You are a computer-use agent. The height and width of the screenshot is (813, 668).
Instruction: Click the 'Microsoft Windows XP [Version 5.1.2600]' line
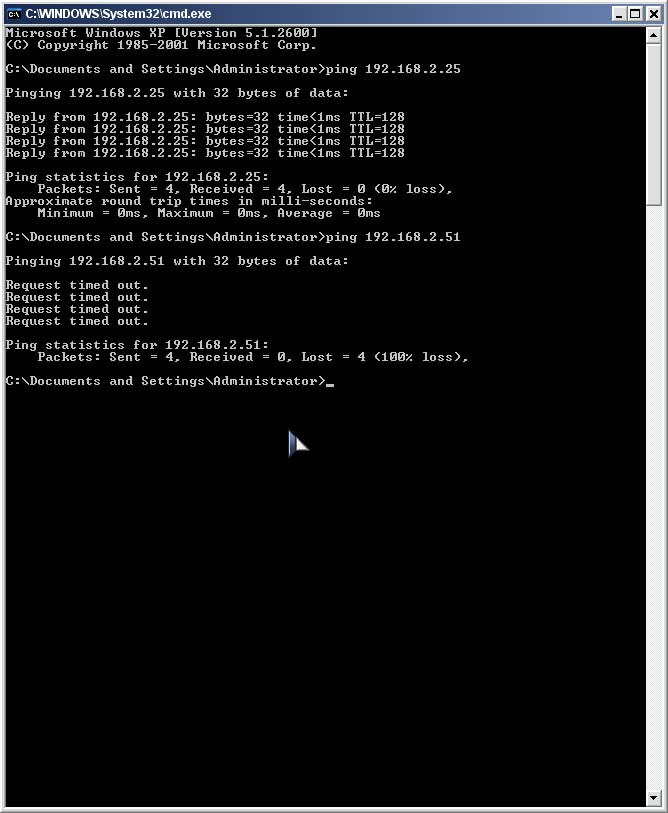click(161, 33)
